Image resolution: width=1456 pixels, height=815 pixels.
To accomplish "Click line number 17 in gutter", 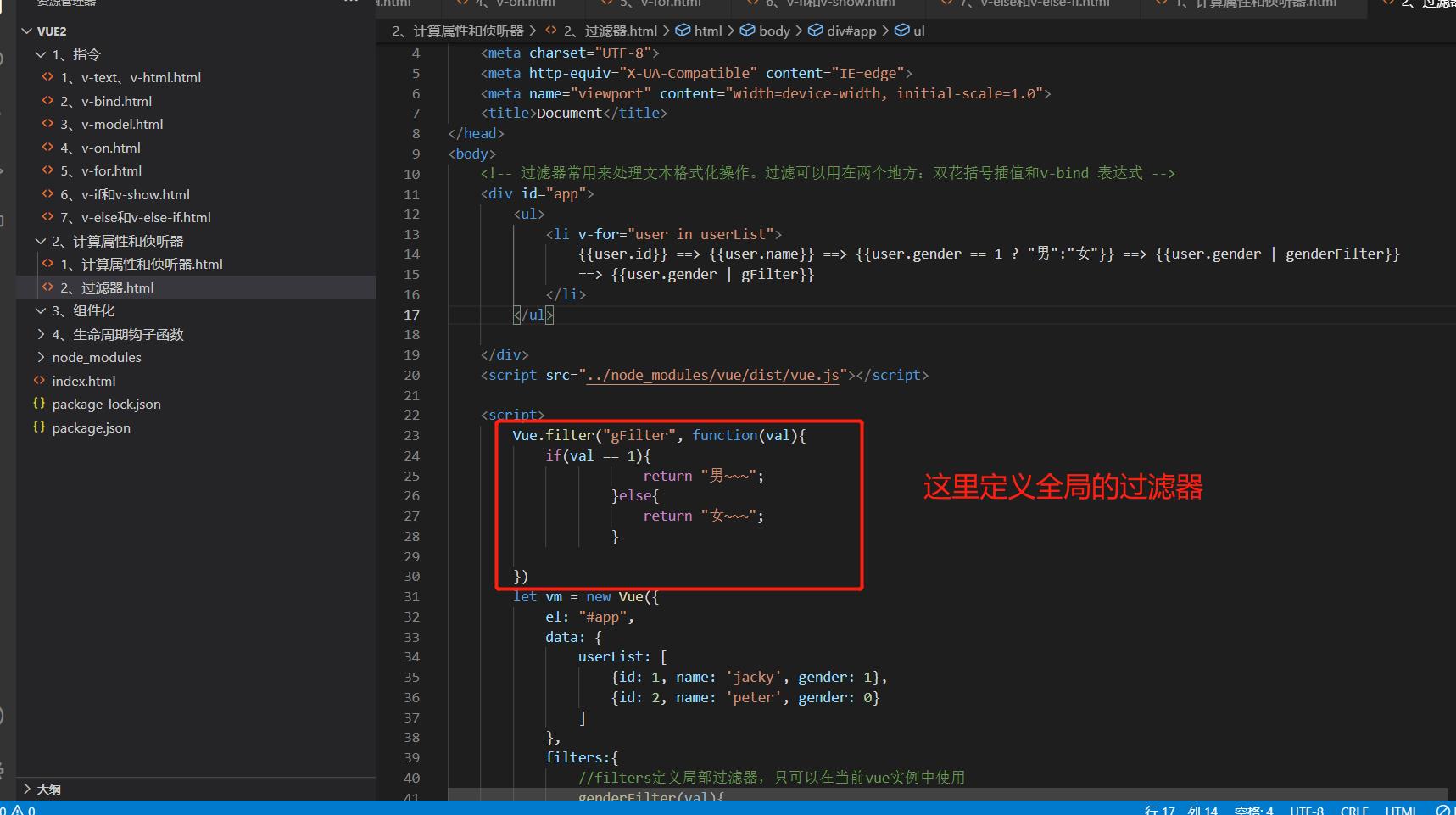I will [411, 315].
